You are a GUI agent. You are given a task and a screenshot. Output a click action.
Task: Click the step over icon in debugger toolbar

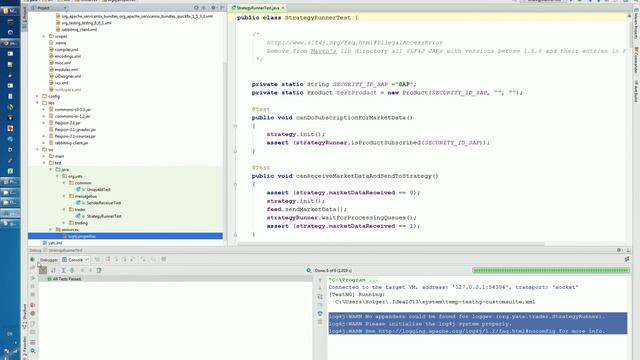click(x=108, y=260)
